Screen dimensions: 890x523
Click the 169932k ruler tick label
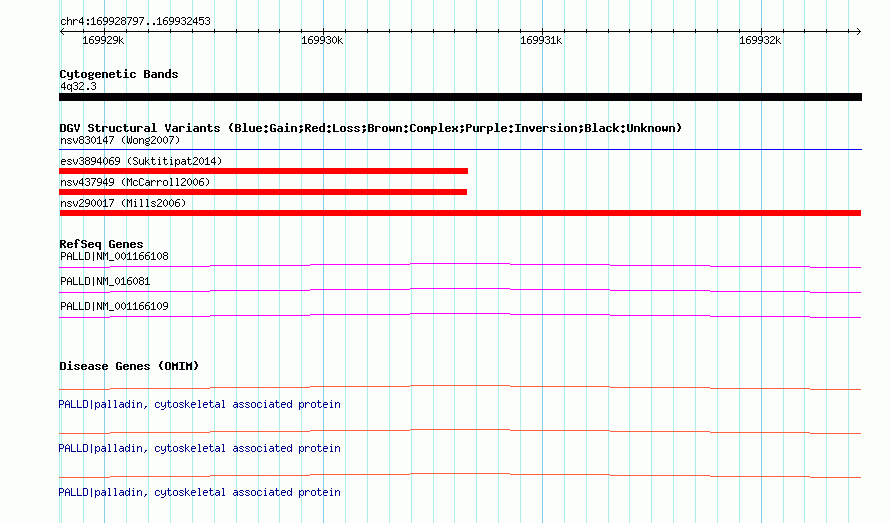760,40
